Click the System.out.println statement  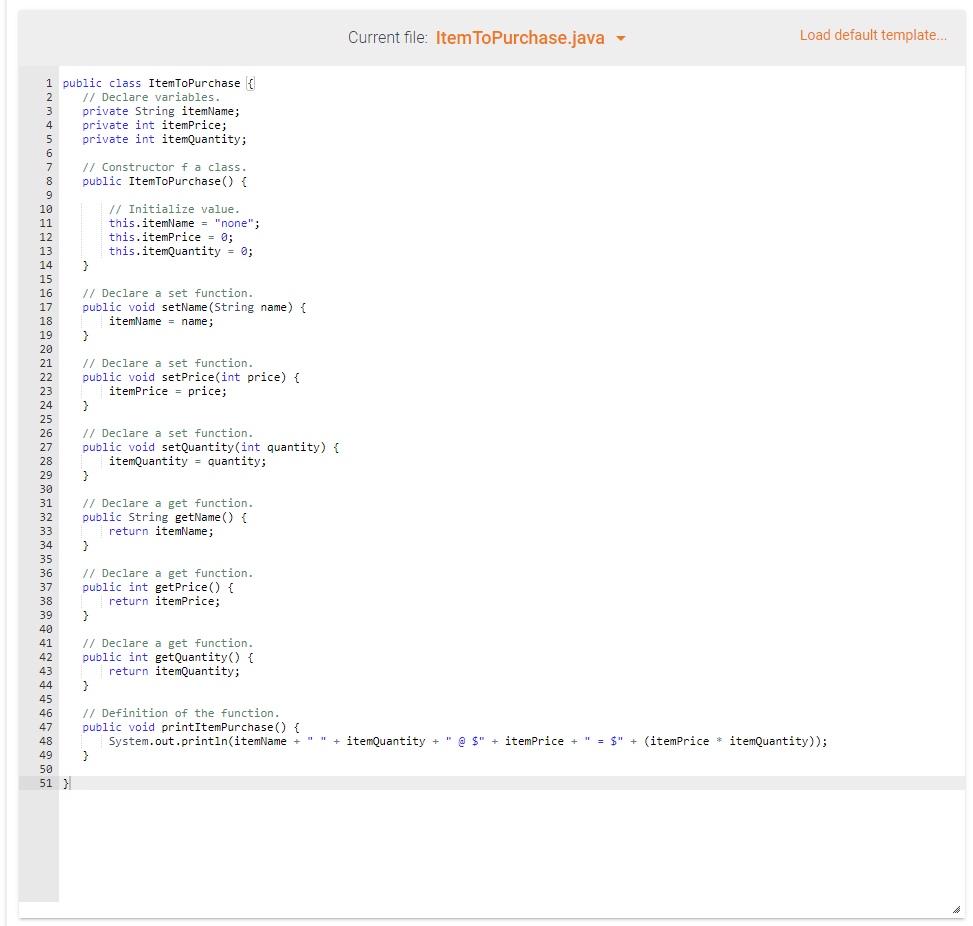coord(400,741)
